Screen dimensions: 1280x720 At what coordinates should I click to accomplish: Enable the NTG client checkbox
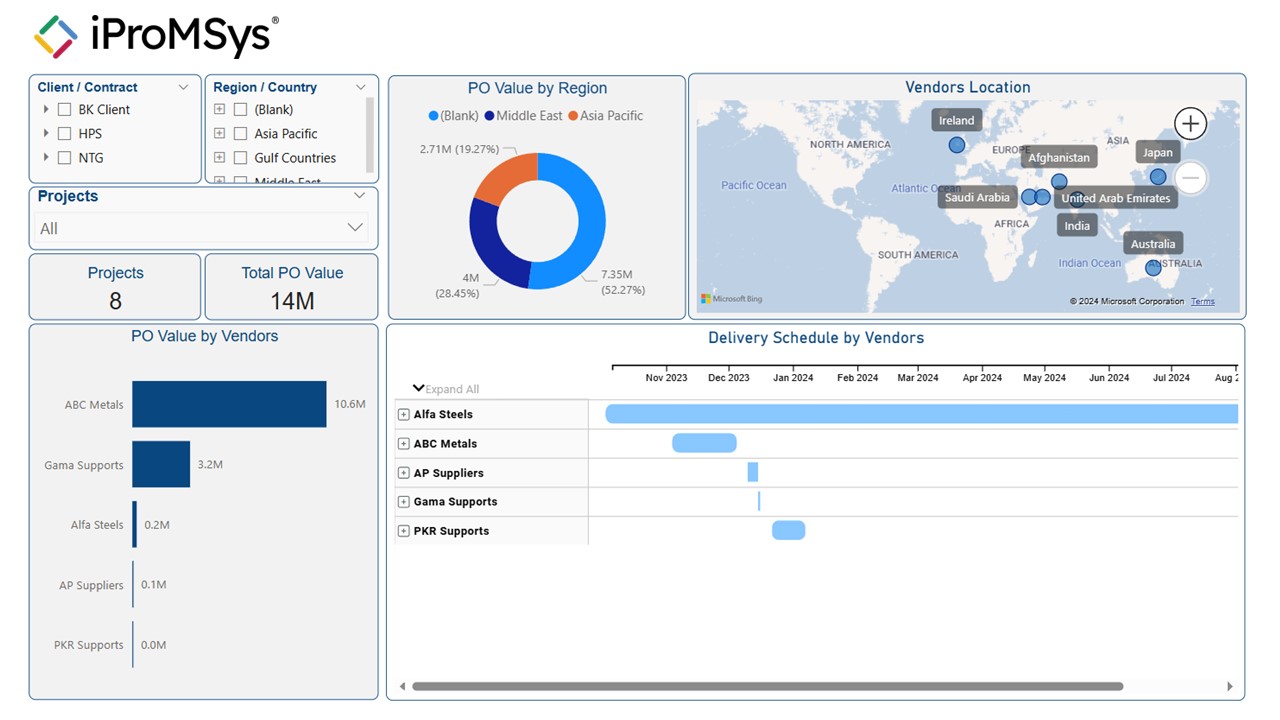pos(65,158)
